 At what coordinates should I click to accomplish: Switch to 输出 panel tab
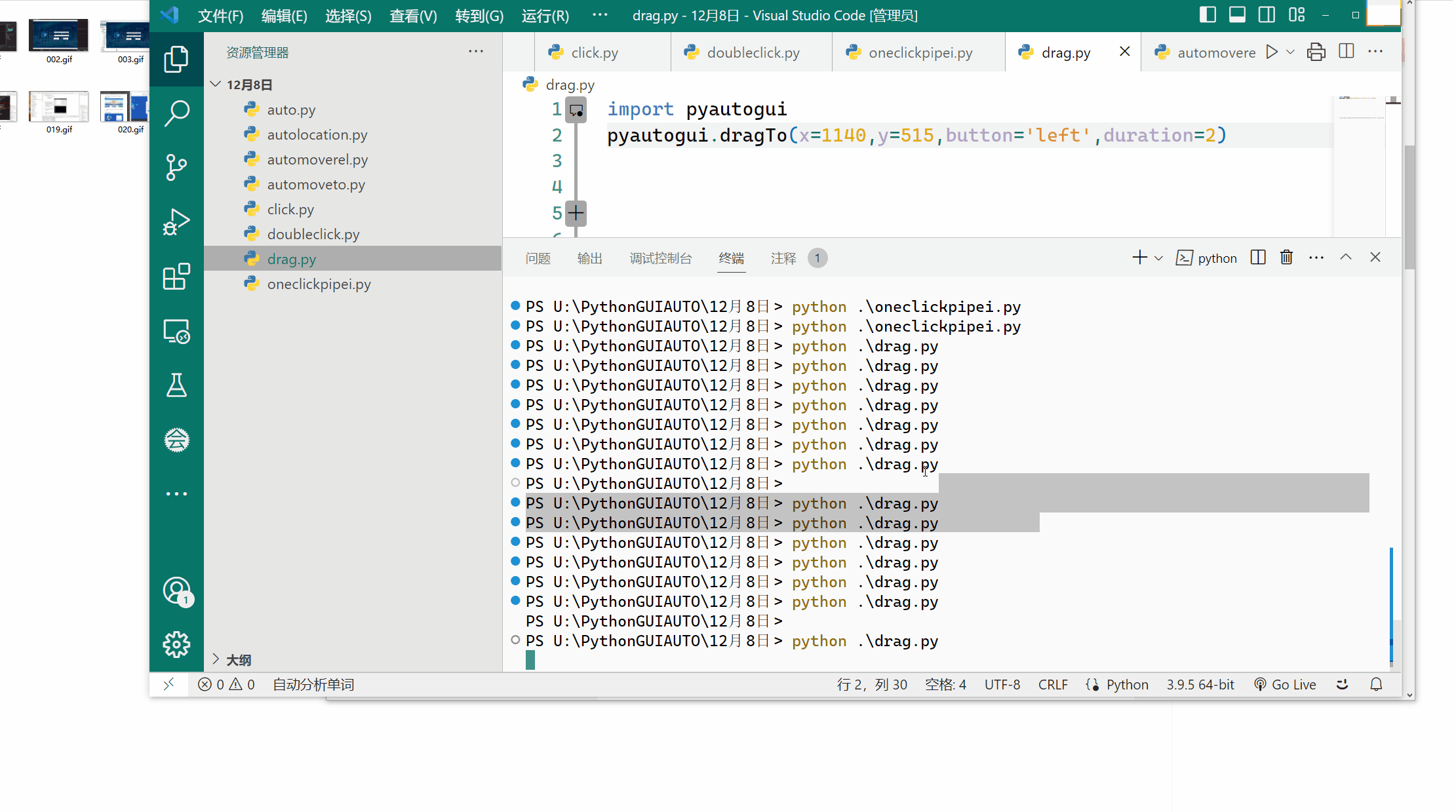(x=589, y=258)
